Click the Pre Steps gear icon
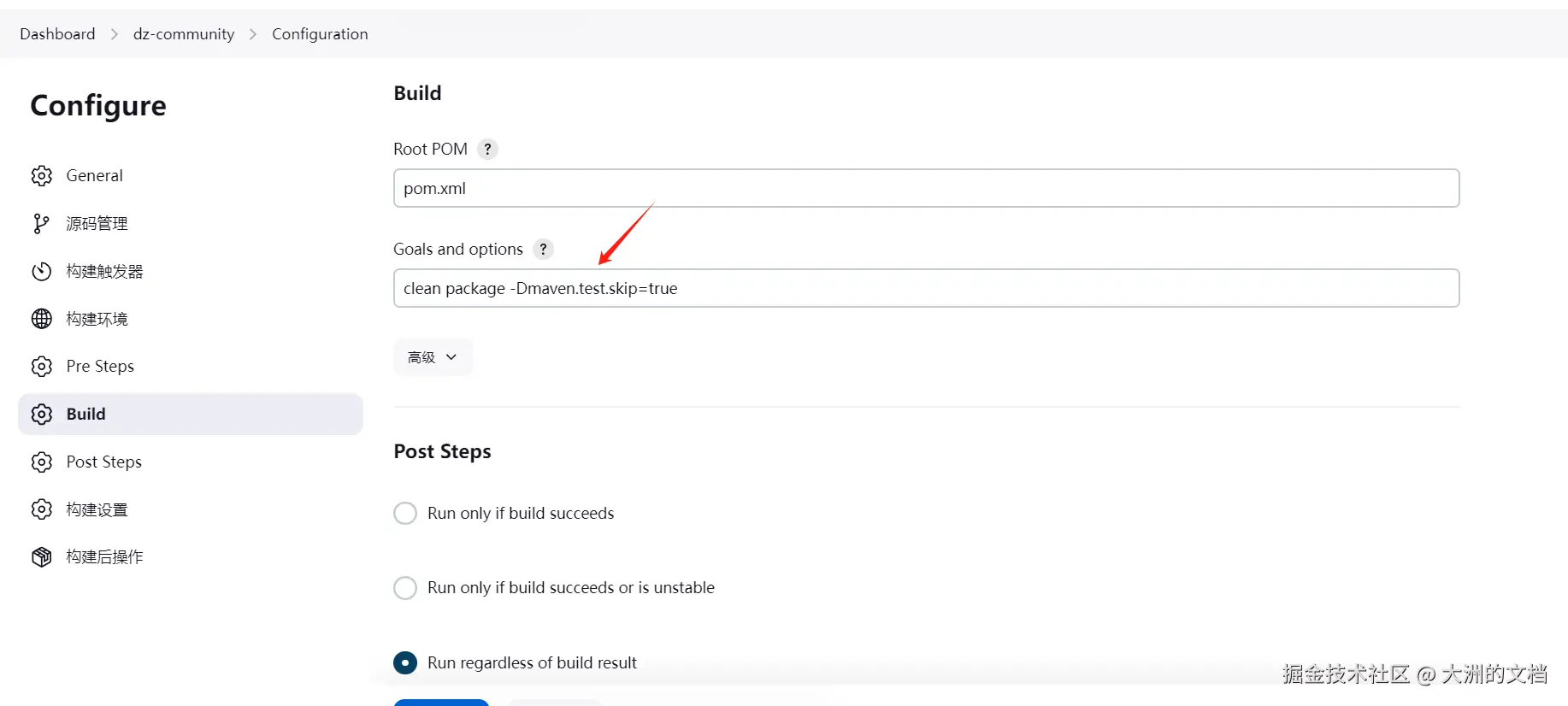The image size is (1568, 706). tap(42, 367)
